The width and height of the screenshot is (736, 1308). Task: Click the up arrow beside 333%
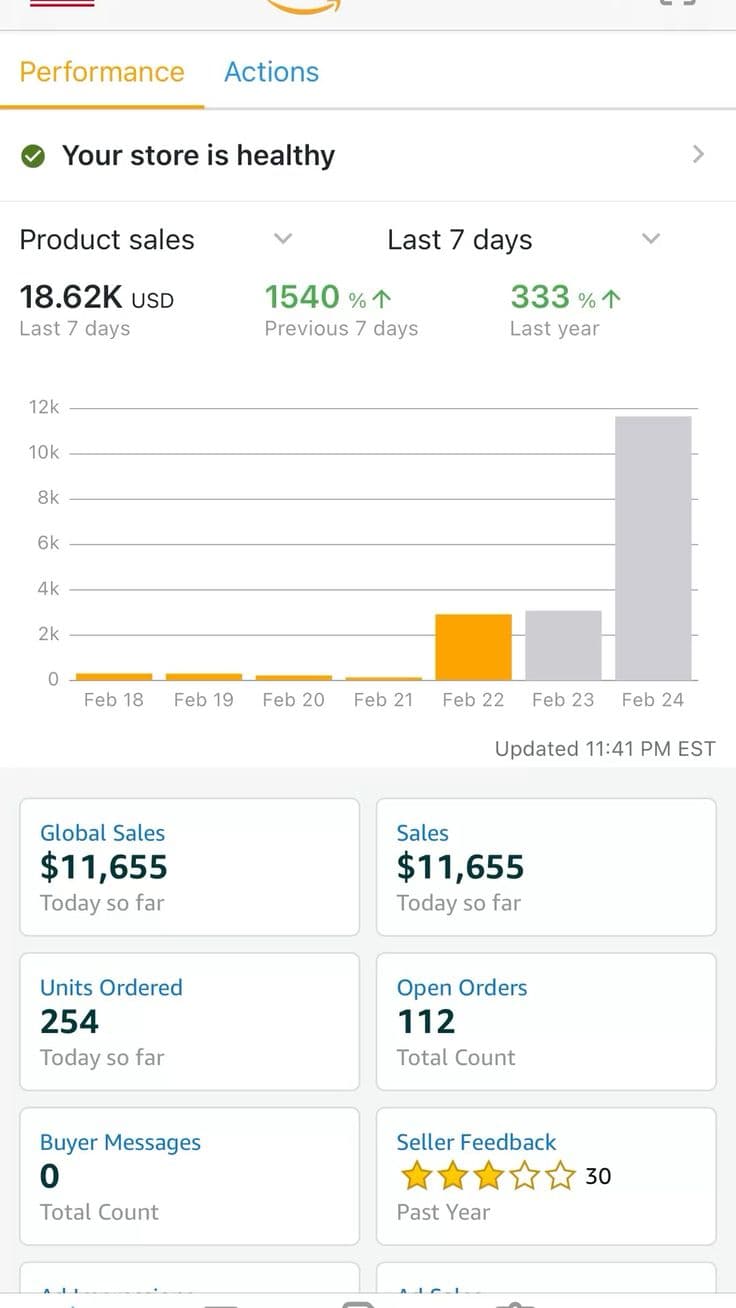(x=612, y=298)
